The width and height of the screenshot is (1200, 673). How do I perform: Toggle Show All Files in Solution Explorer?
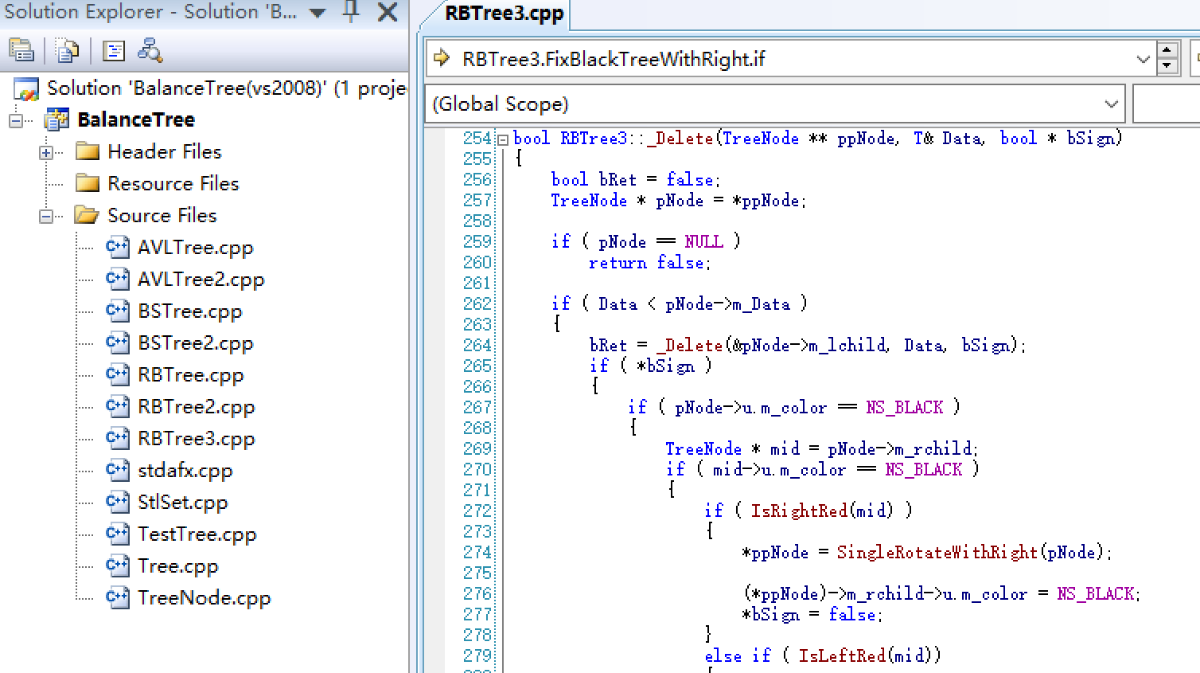point(68,50)
